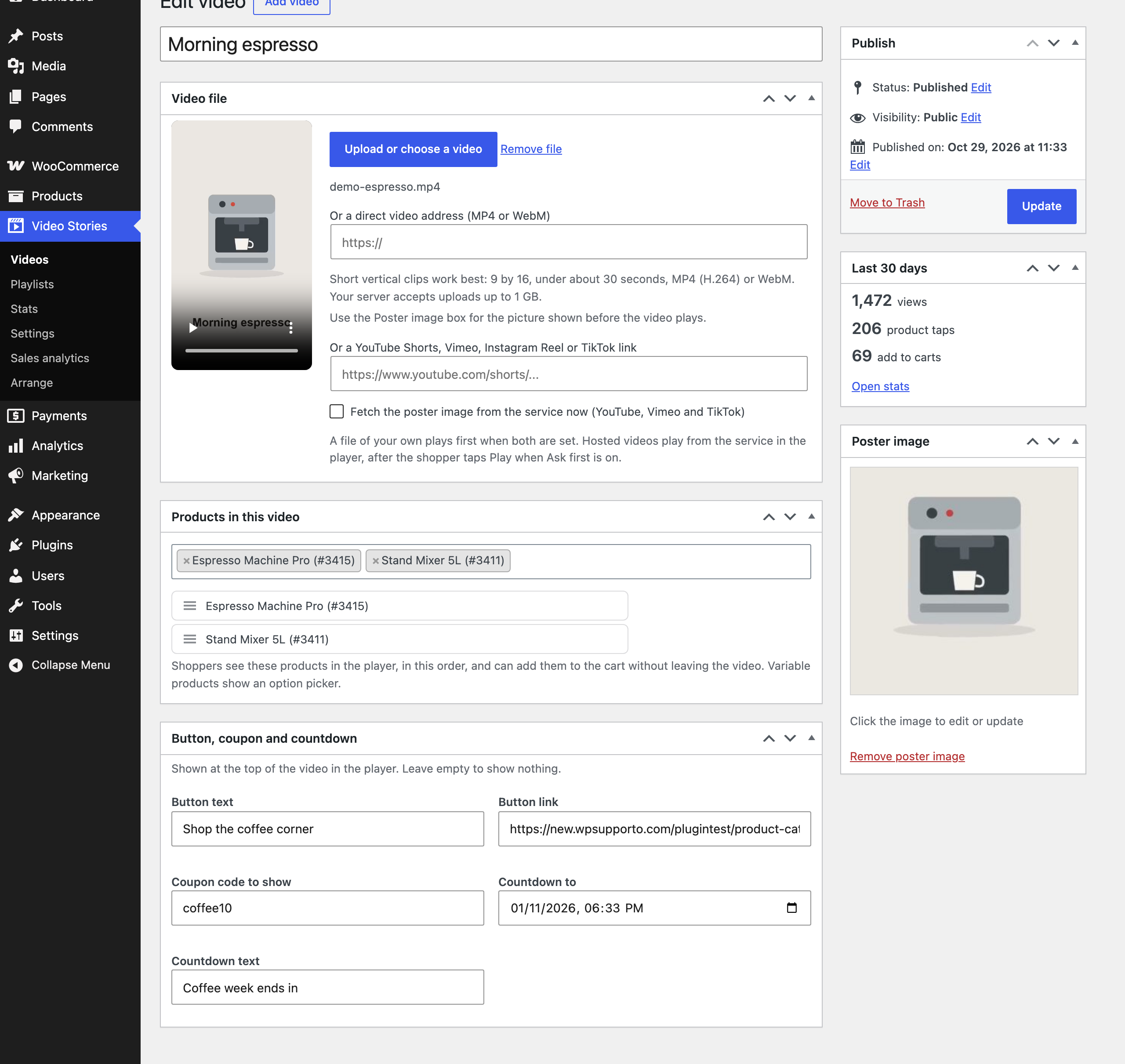1125x1064 pixels.
Task: Click the video preview progress bar
Action: pos(242,351)
